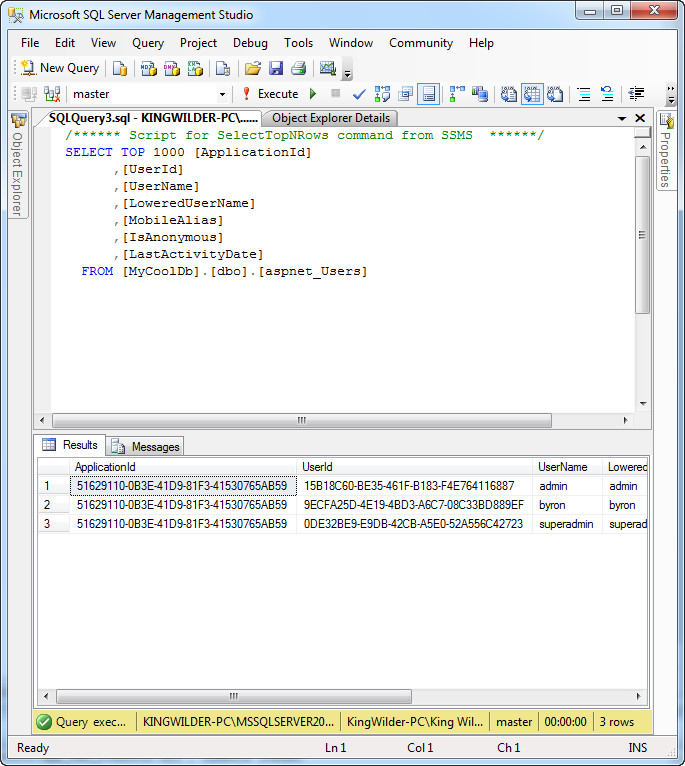Open the View menu

pyautogui.click(x=103, y=43)
